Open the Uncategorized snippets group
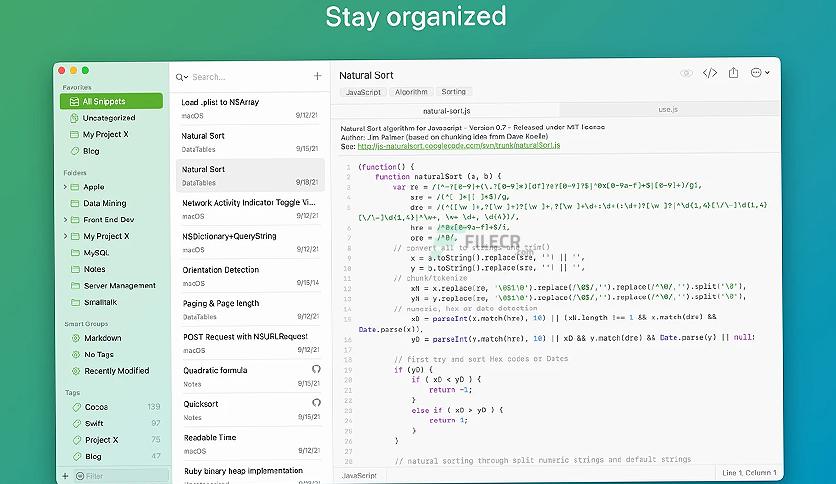This screenshot has height=484, width=836. [111, 118]
